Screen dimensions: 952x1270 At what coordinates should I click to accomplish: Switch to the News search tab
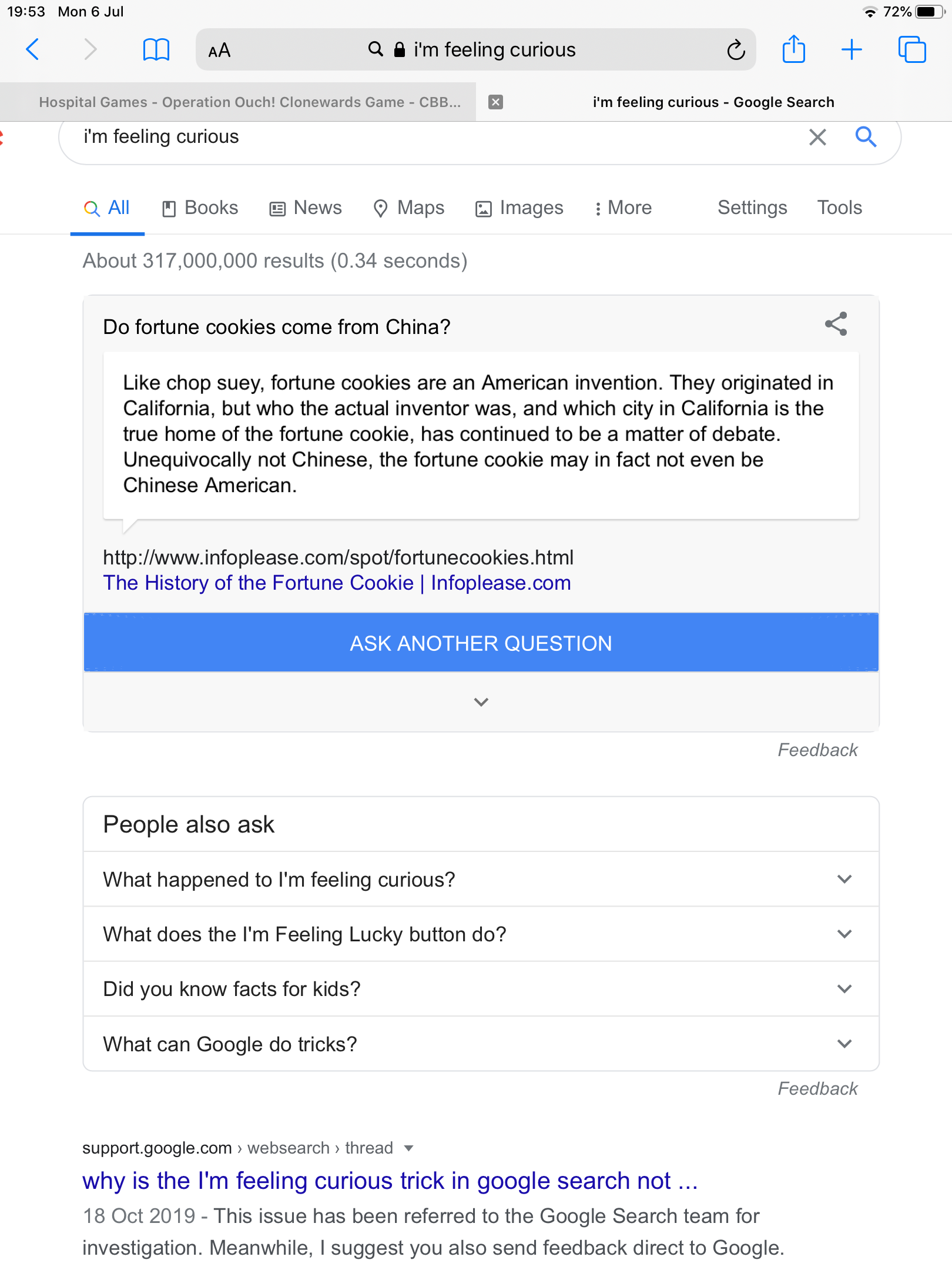click(306, 208)
